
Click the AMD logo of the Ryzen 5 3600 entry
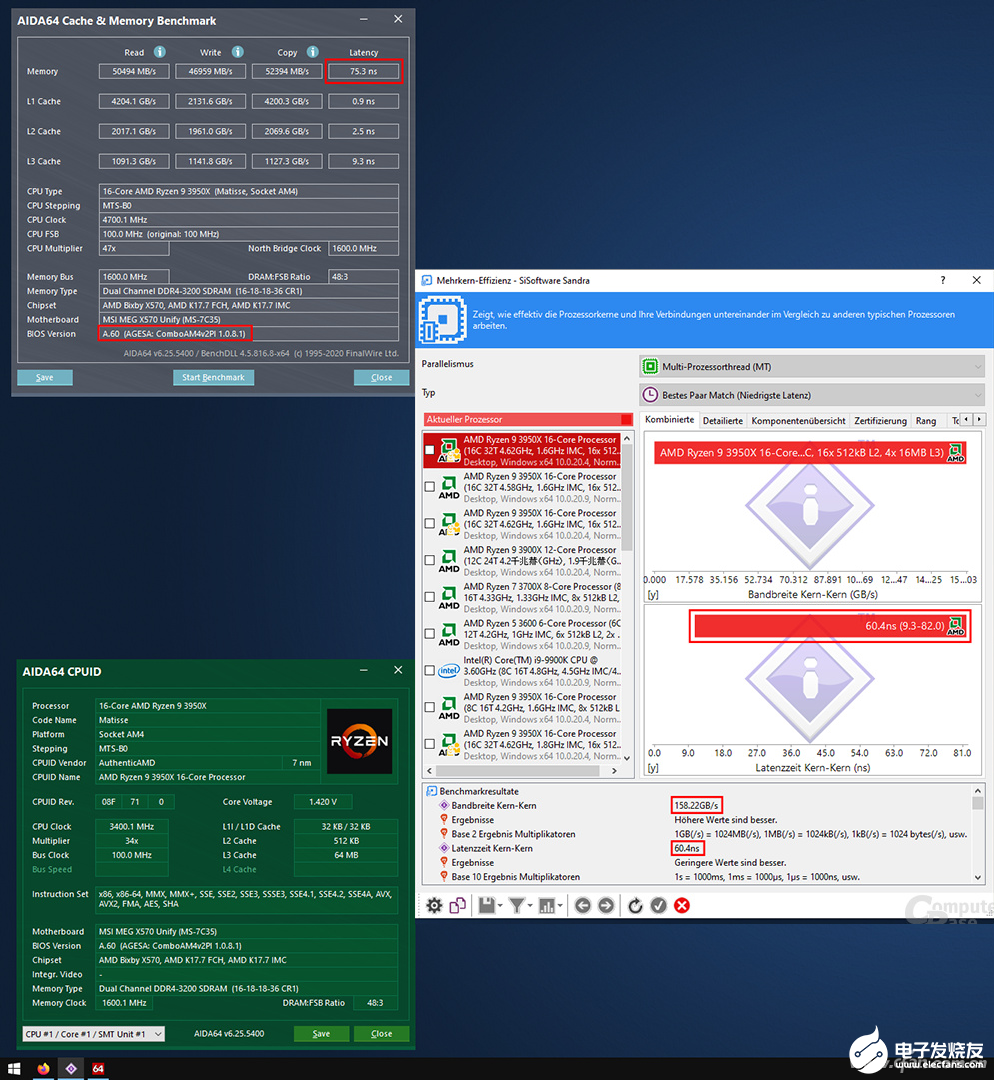pyautogui.click(x=449, y=634)
